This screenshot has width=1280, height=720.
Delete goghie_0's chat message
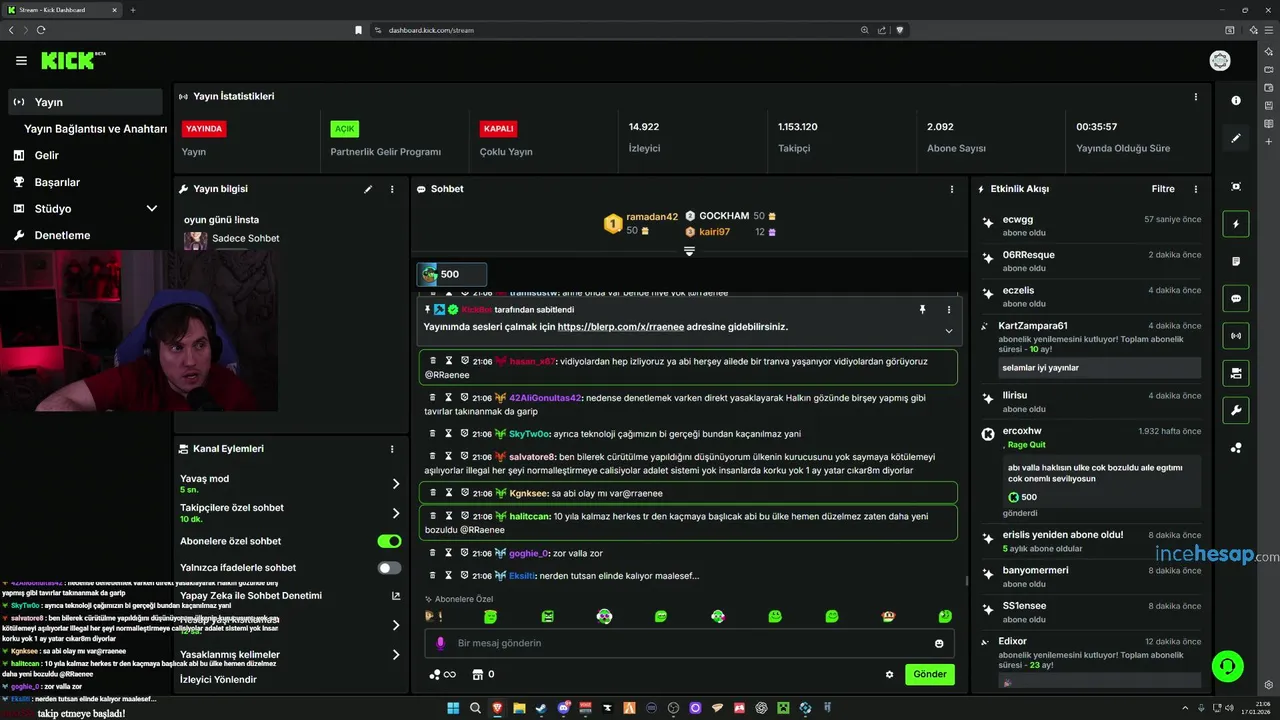pyautogui.click(x=433, y=553)
